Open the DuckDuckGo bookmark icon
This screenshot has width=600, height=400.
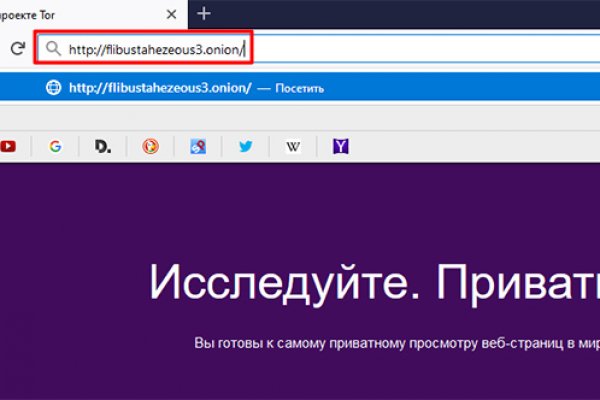[x=150, y=147]
